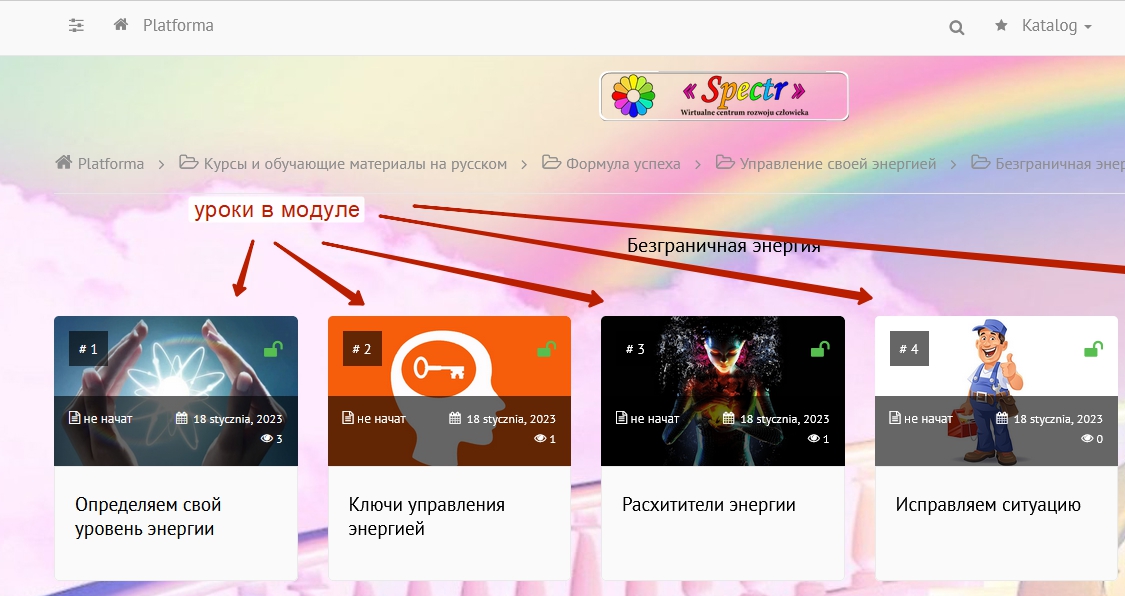Click the calendar icon on lesson #4
Viewport: 1125px width, 596px height.
click(x=1002, y=418)
